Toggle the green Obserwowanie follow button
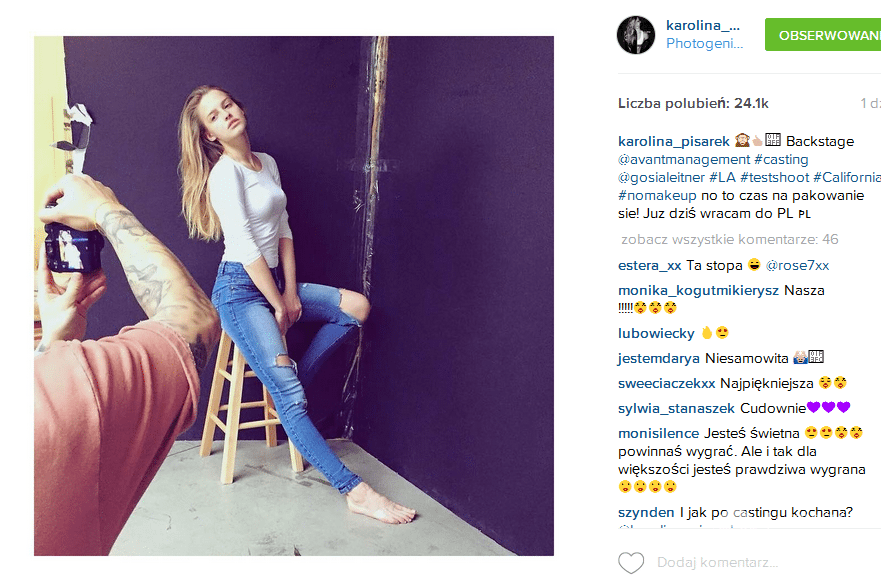Screen dimensions: 881x577 (822, 34)
